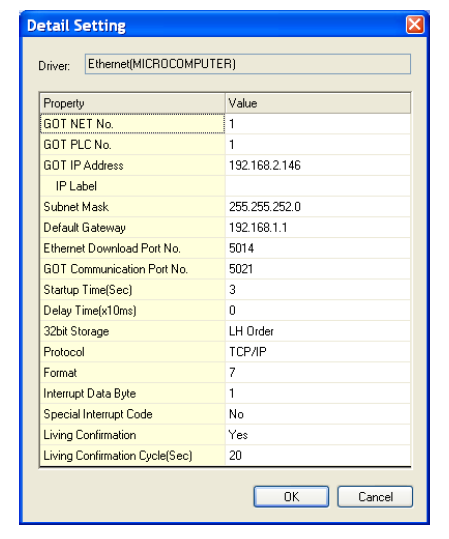449x539 pixels.
Task: Edit Ethernet Download Port No. value 5014
Action: (318, 248)
